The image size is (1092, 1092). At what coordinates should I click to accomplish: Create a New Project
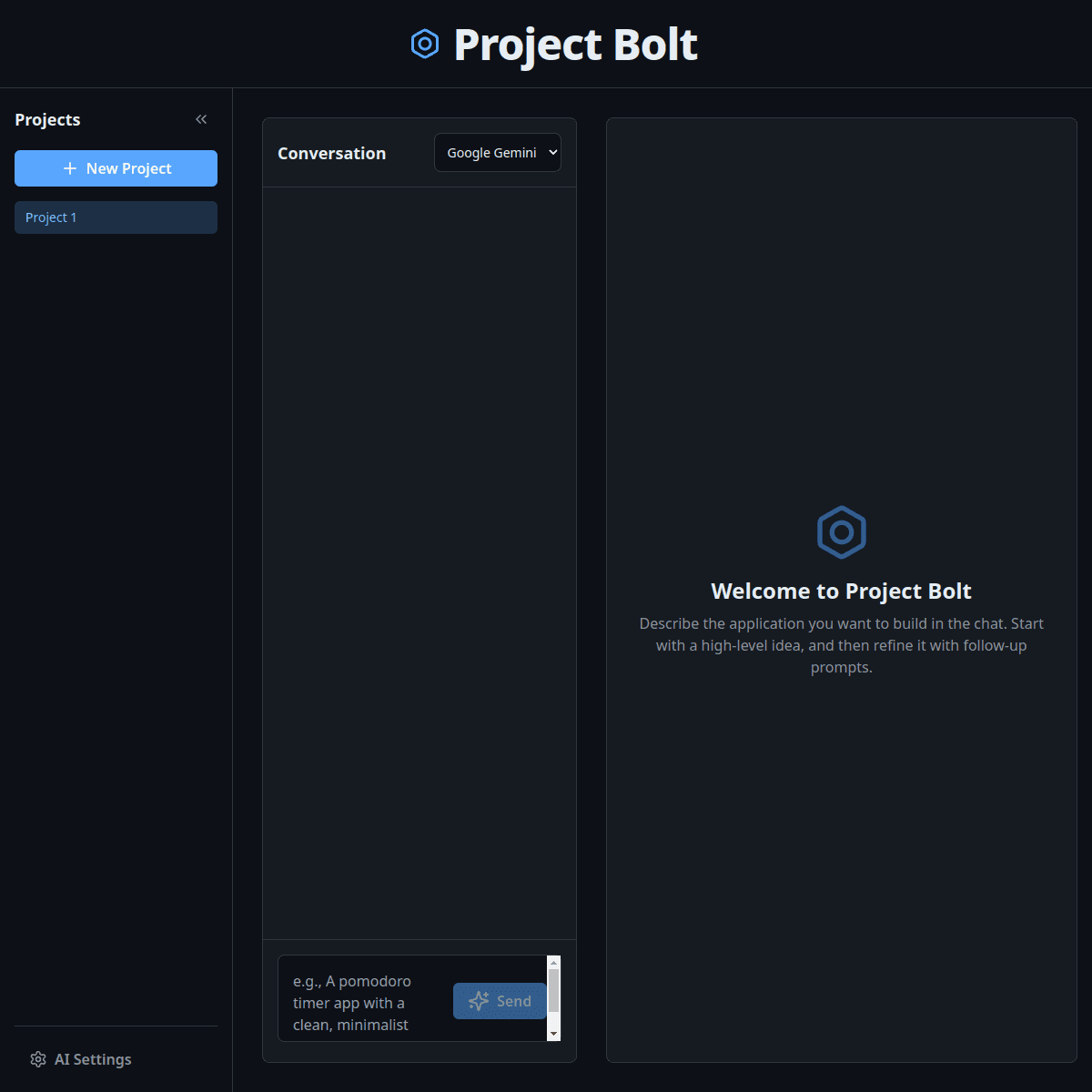click(116, 168)
